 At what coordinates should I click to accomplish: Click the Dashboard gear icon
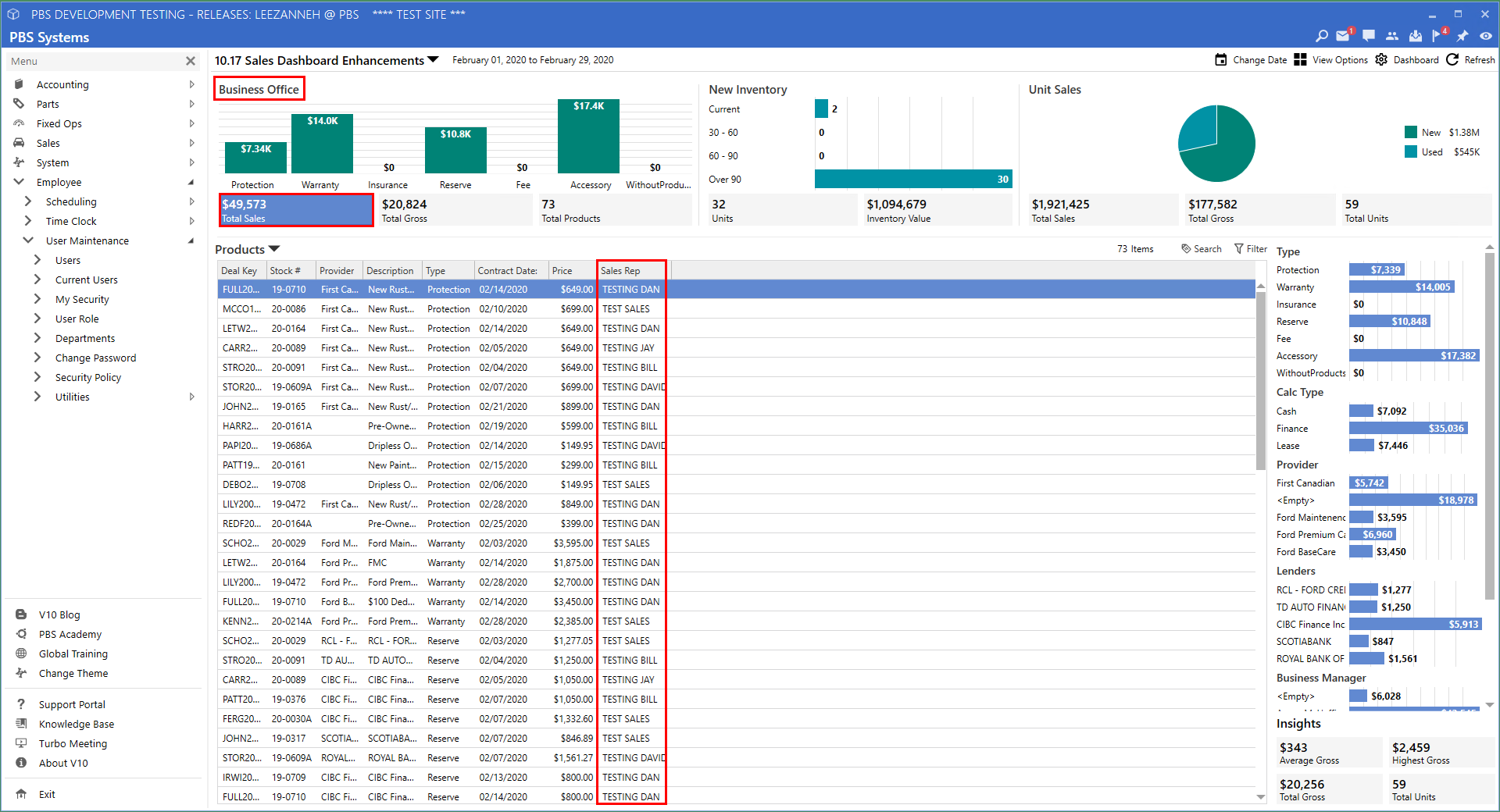click(x=1381, y=59)
